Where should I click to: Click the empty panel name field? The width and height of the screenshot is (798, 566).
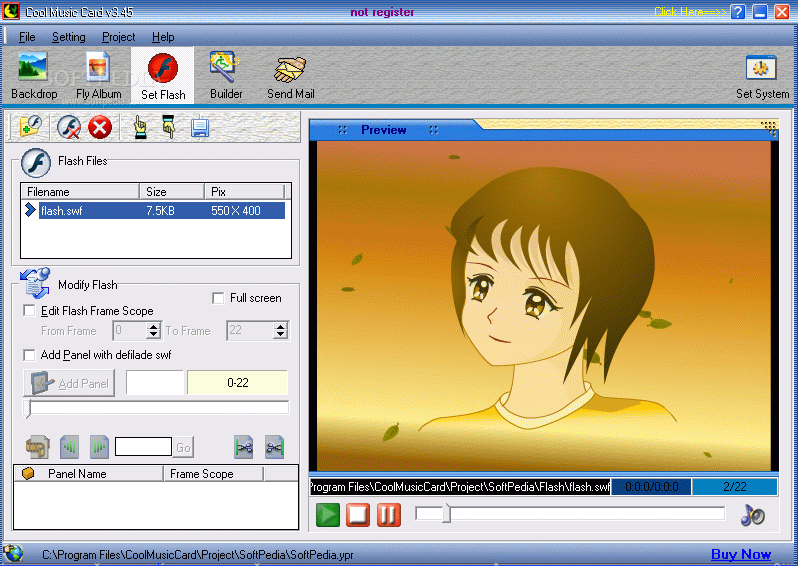tap(155, 382)
